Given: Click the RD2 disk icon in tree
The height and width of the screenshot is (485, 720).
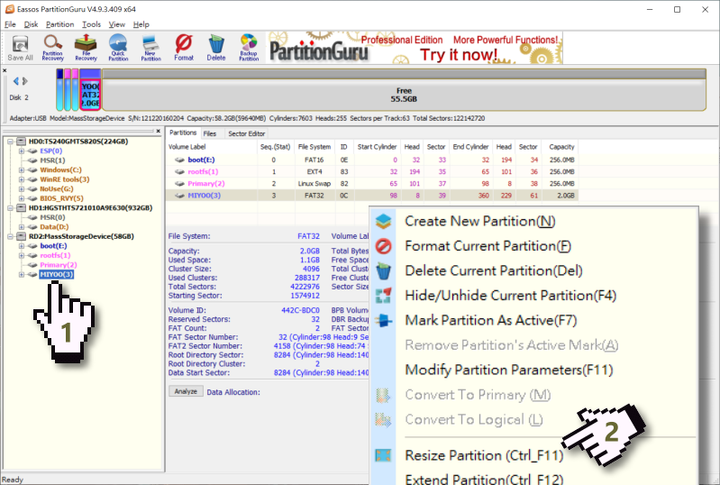Looking at the screenshot, I should point(22,236).
